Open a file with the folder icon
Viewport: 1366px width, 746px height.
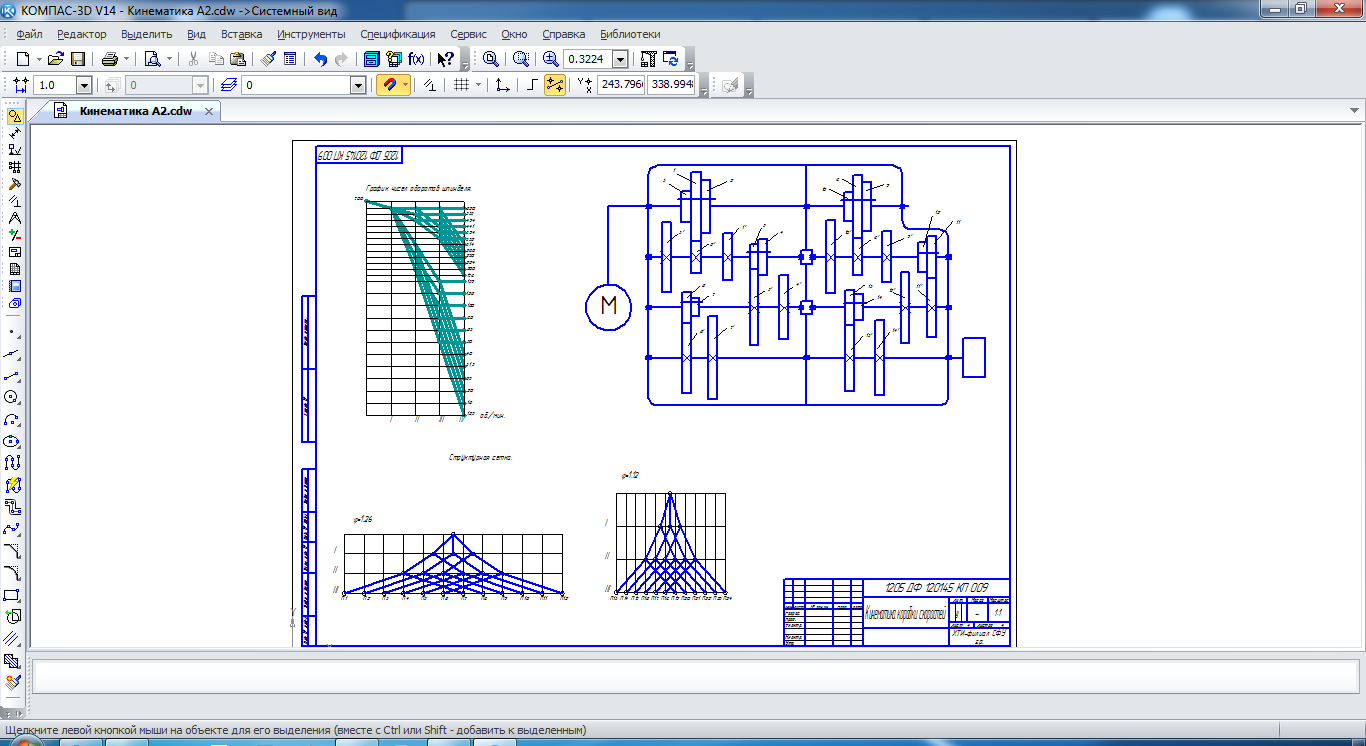(56, 59)
